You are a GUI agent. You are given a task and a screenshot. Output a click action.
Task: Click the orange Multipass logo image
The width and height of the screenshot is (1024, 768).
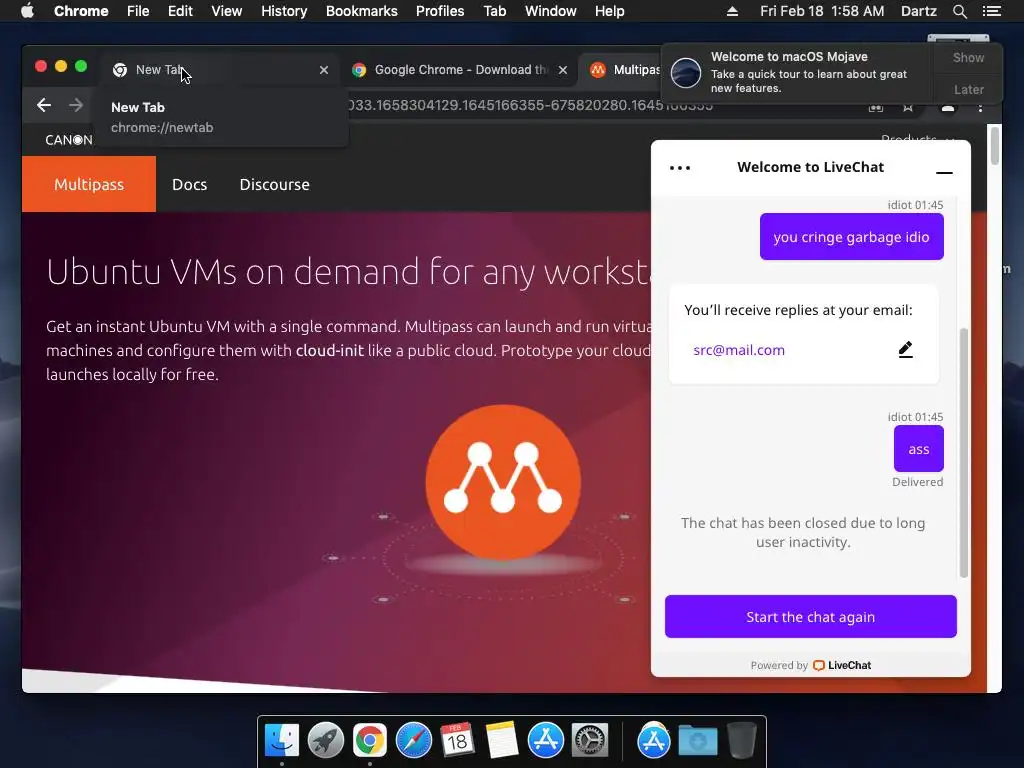[503, 482]
